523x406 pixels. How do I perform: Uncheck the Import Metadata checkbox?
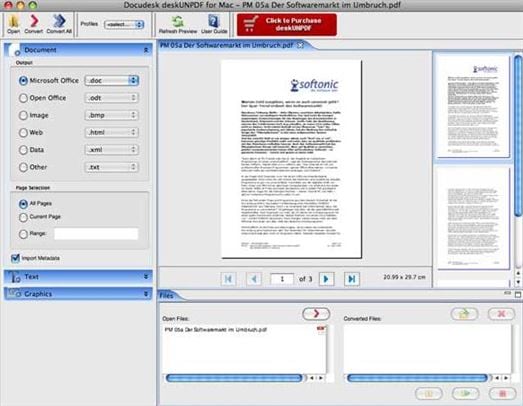(x=15, y=258)
